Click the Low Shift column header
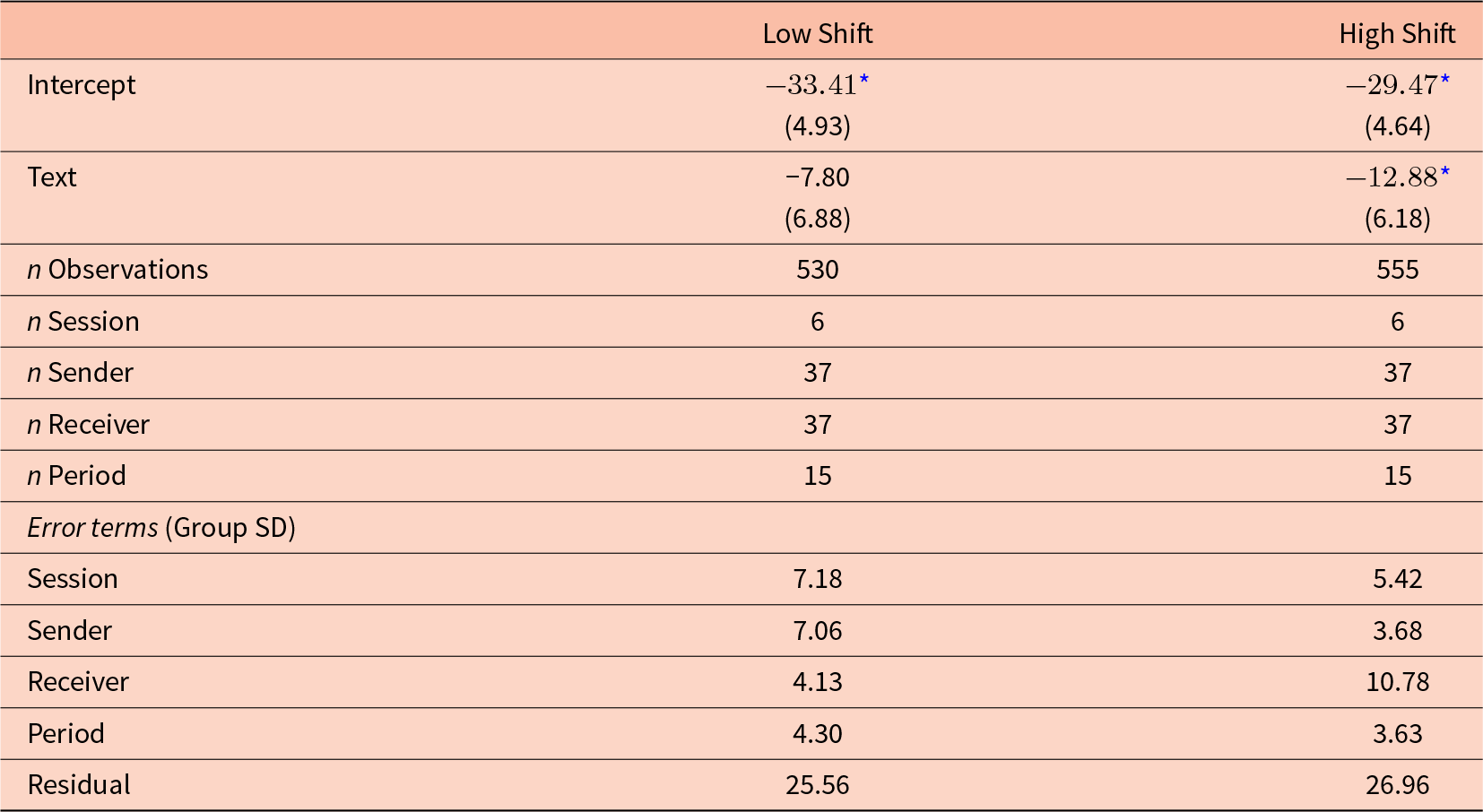 point(817,34)
